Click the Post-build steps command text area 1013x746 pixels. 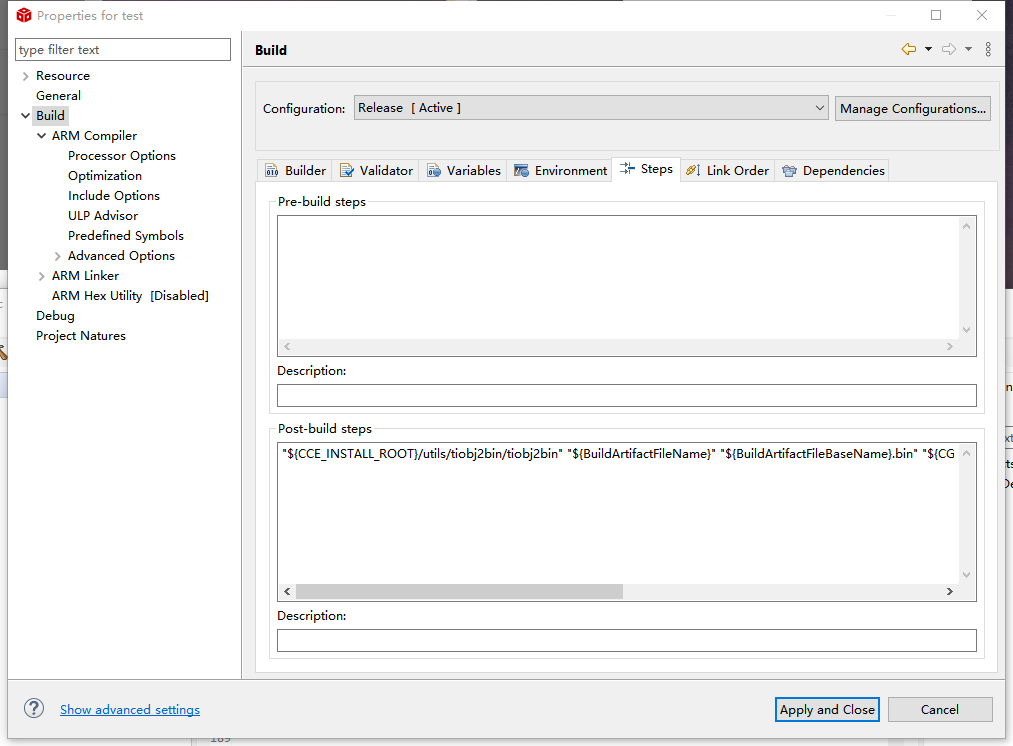tap(619, 513)
